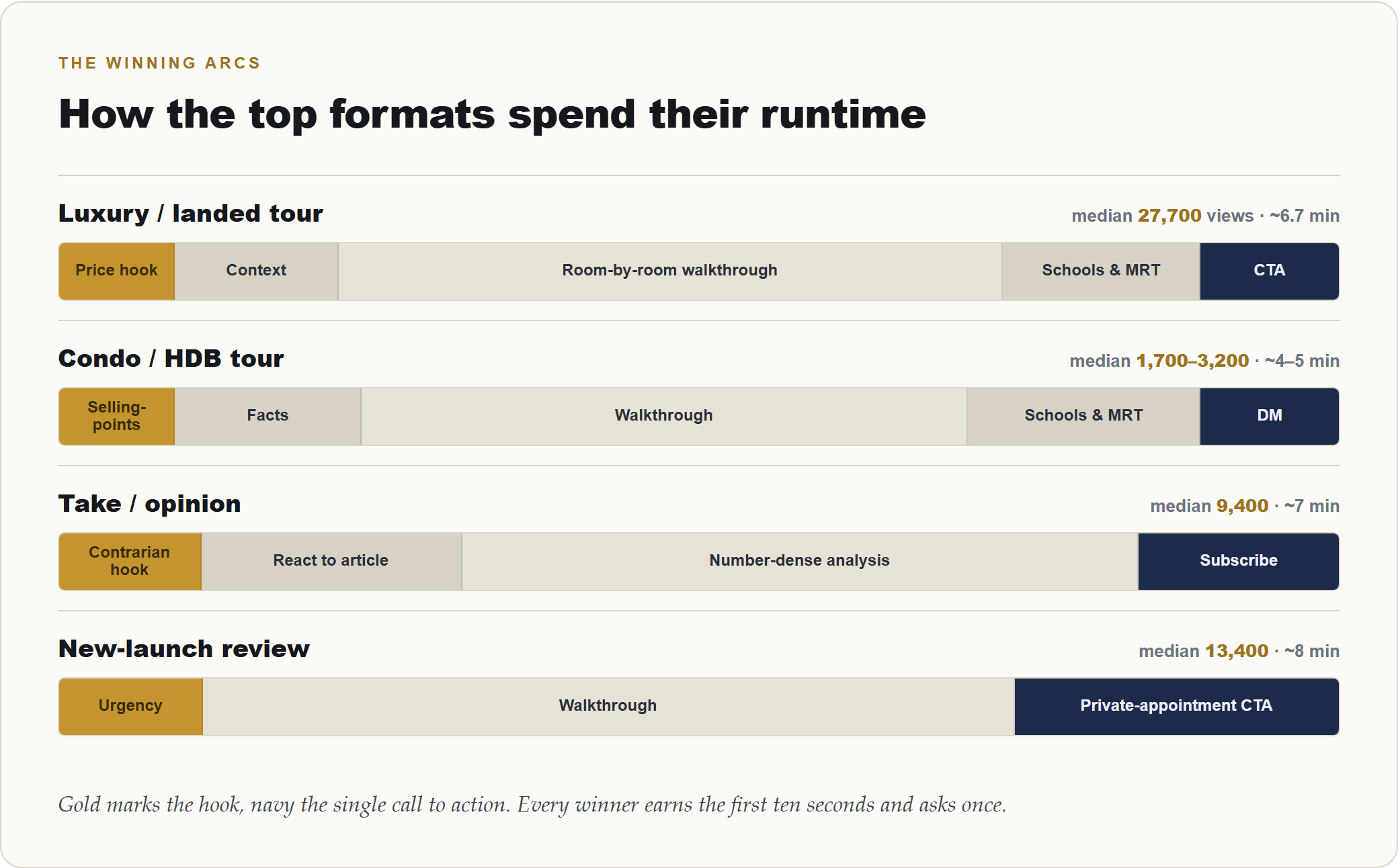Click 'median 1,700–3,200 · ~4–5 min'
1398x868 pixels.
pos(1204,361)
